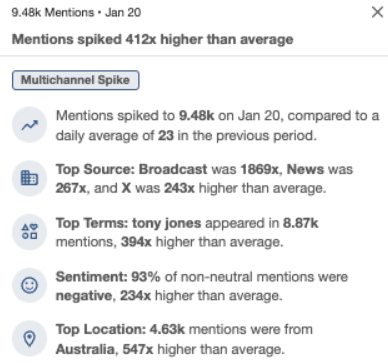Click the Australia location name
Screen dimensions: 388x364
[85, 349]
